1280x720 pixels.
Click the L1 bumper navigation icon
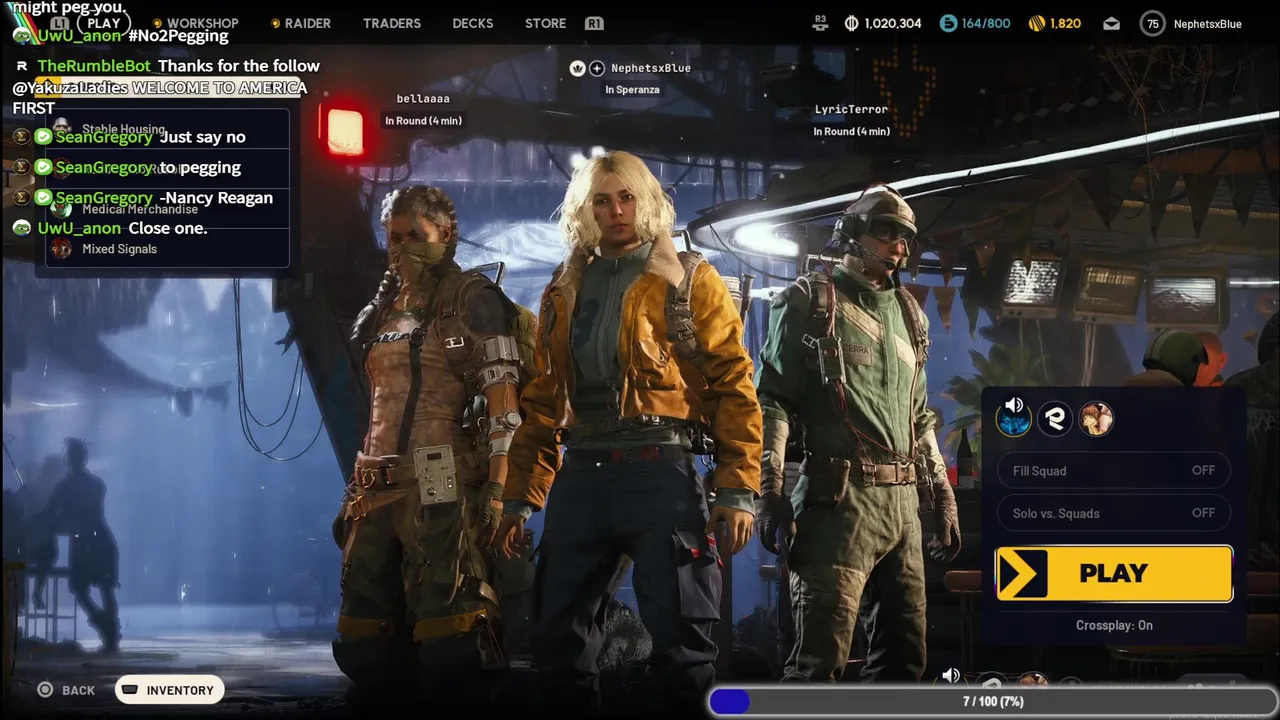point(60,23)
